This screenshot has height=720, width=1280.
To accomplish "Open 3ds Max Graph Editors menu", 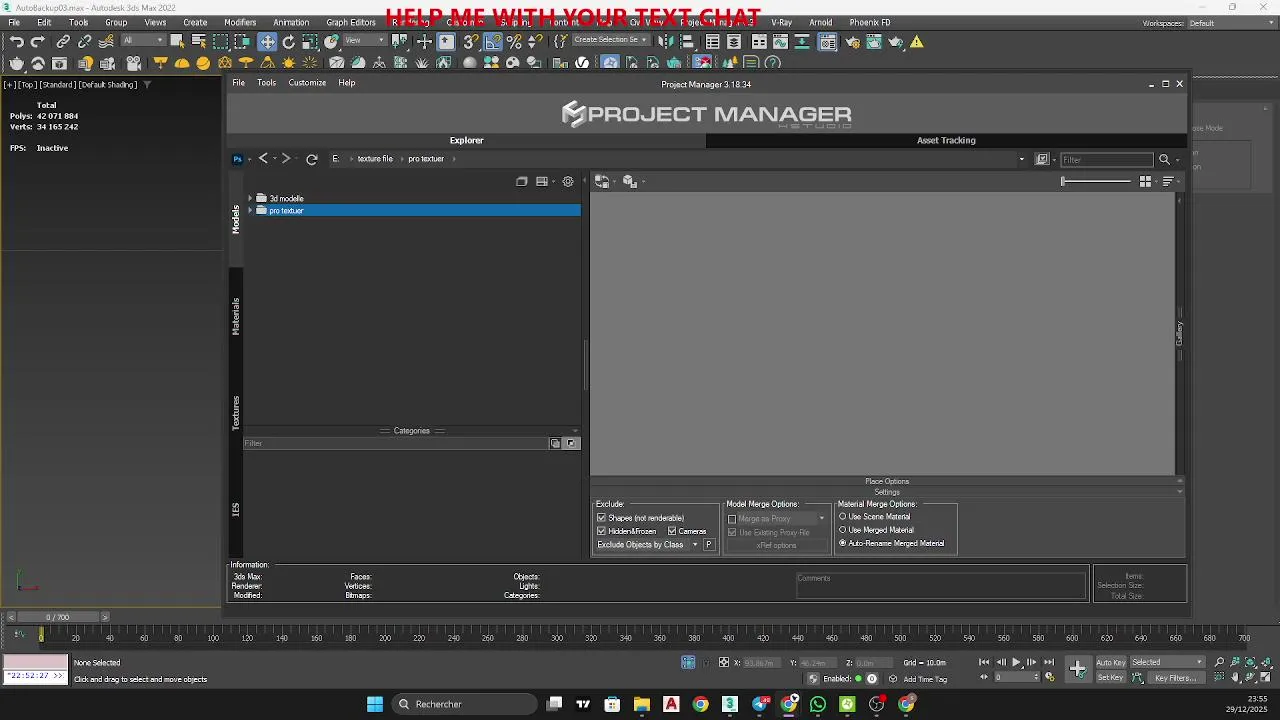I will (350, 22).
